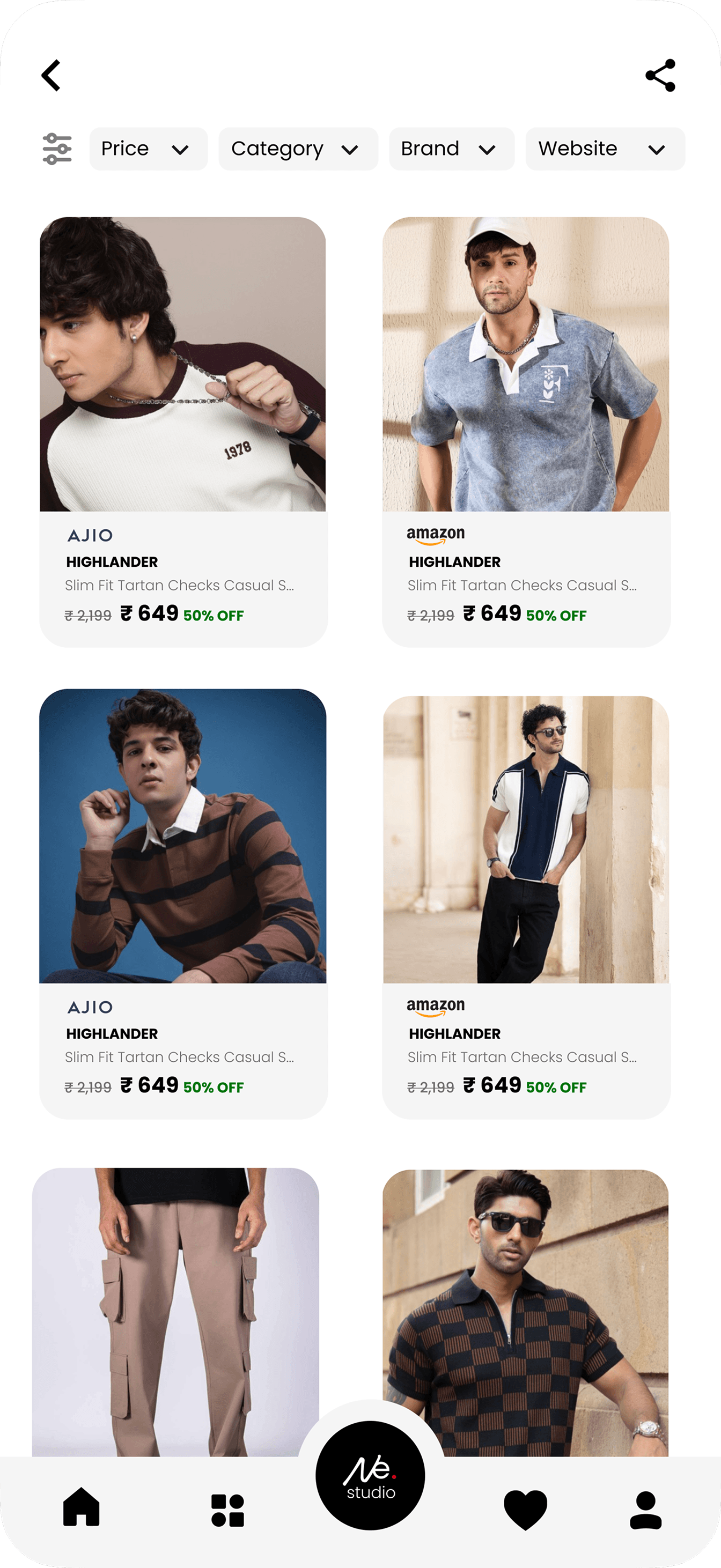Expand the Price filter dropdown

tap(149, 149)
